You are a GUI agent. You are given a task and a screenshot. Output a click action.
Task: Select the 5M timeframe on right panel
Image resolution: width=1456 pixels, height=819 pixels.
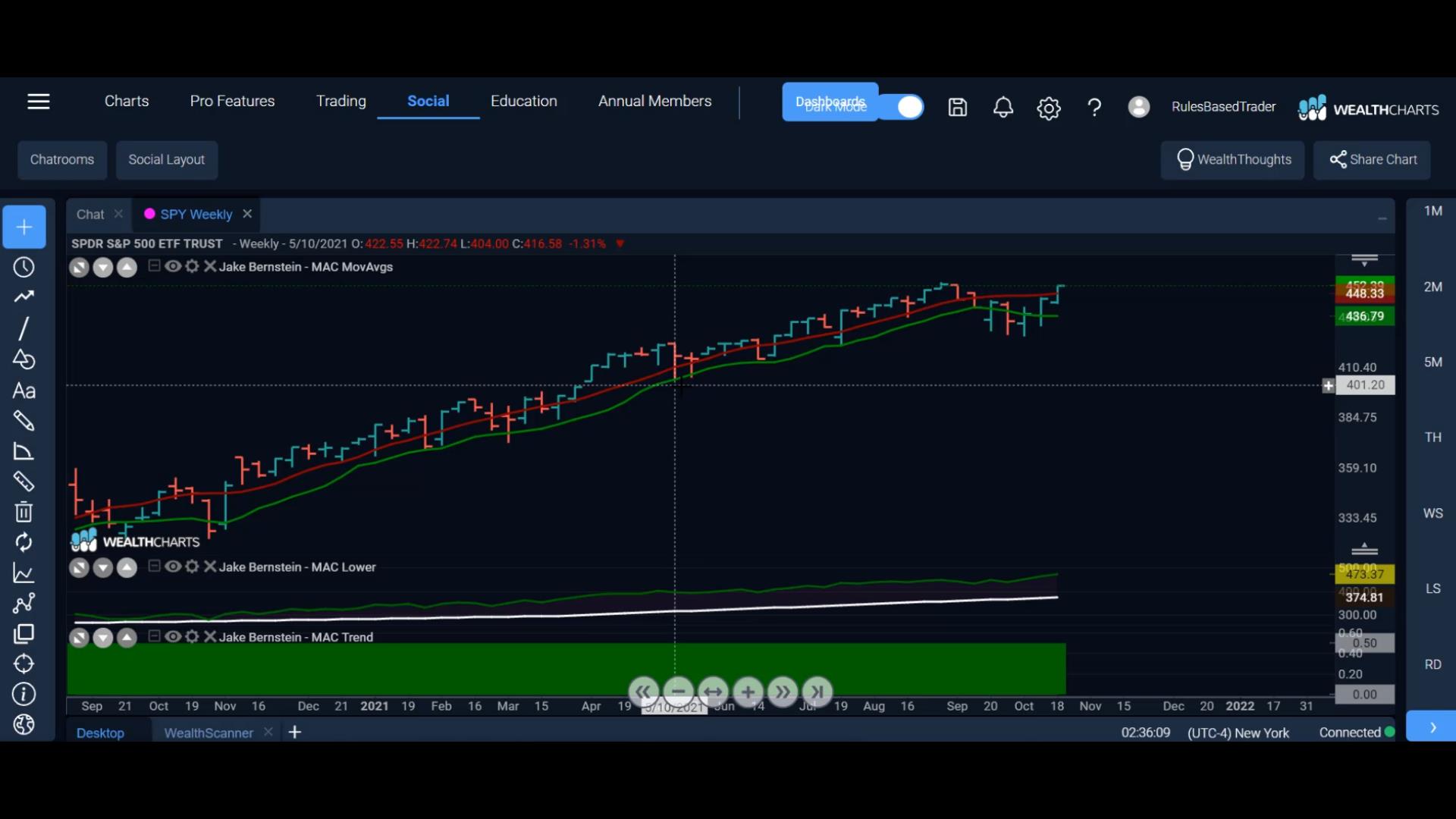click(1432, 362)
